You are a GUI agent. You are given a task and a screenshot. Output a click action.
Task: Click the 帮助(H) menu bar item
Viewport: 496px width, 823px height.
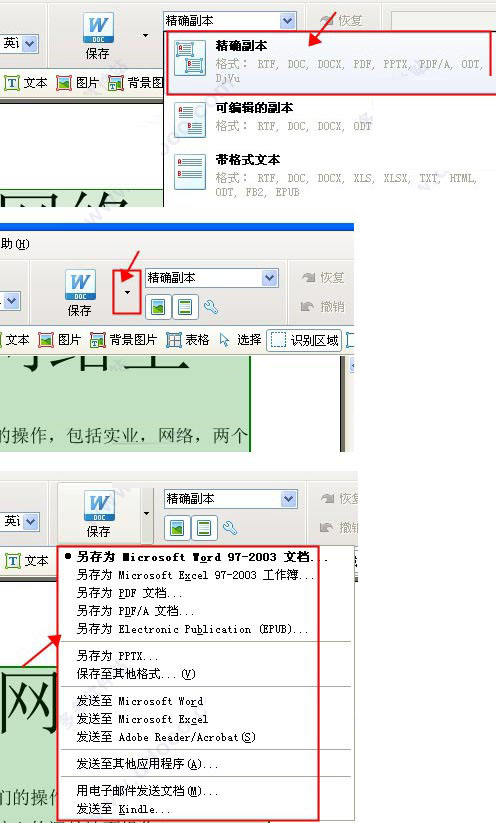point(15,244)
